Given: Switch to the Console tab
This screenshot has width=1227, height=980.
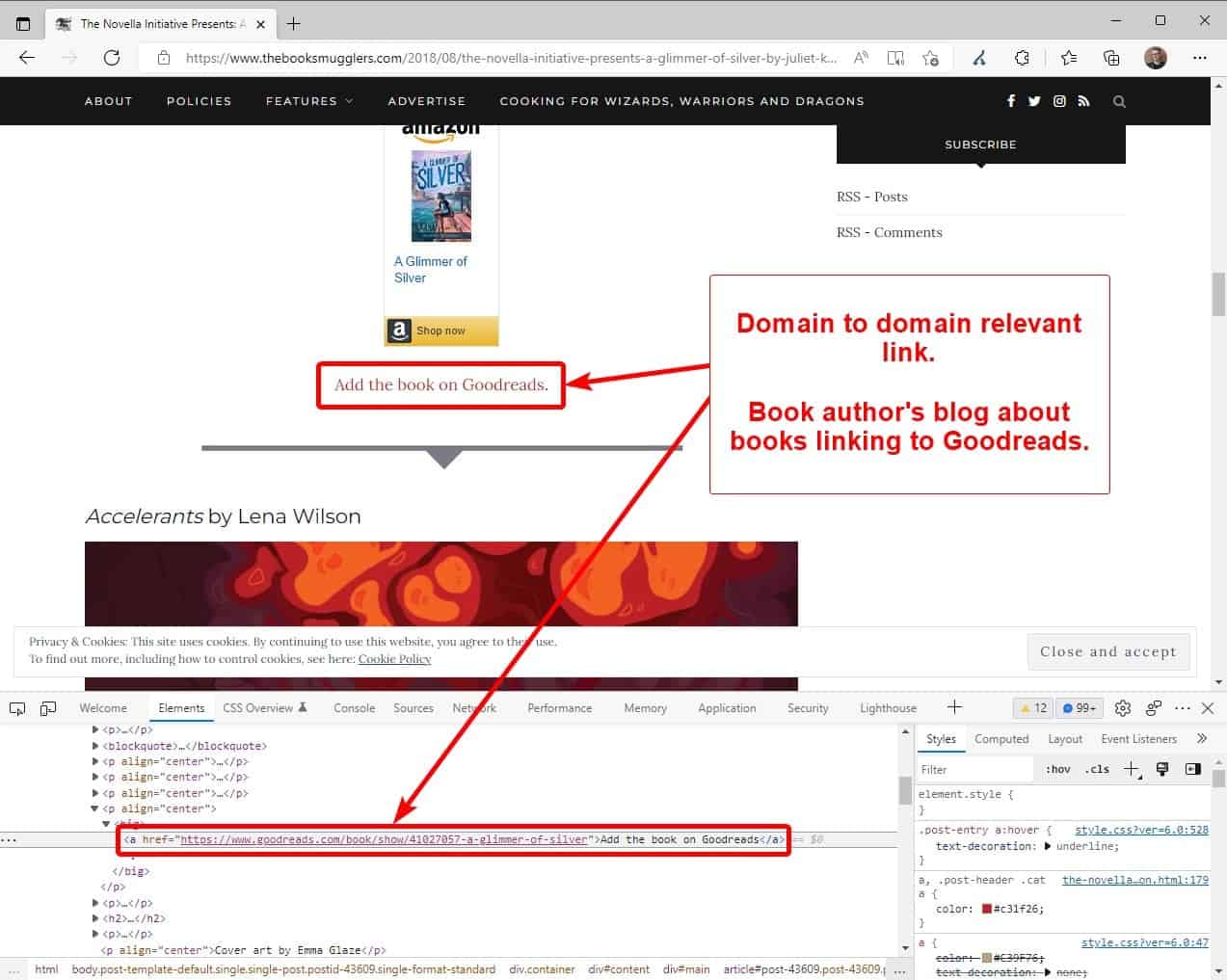Looking at the screenshot, I should point(355,708).
